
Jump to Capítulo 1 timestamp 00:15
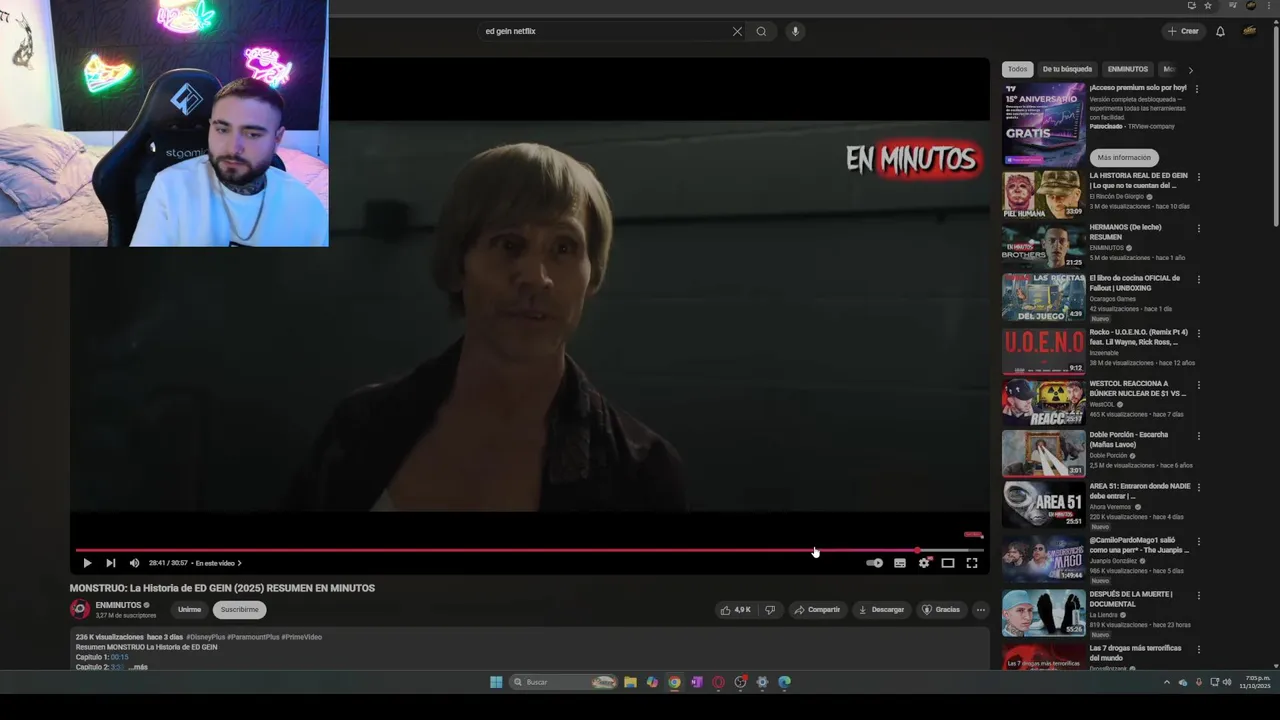[119, 657]
